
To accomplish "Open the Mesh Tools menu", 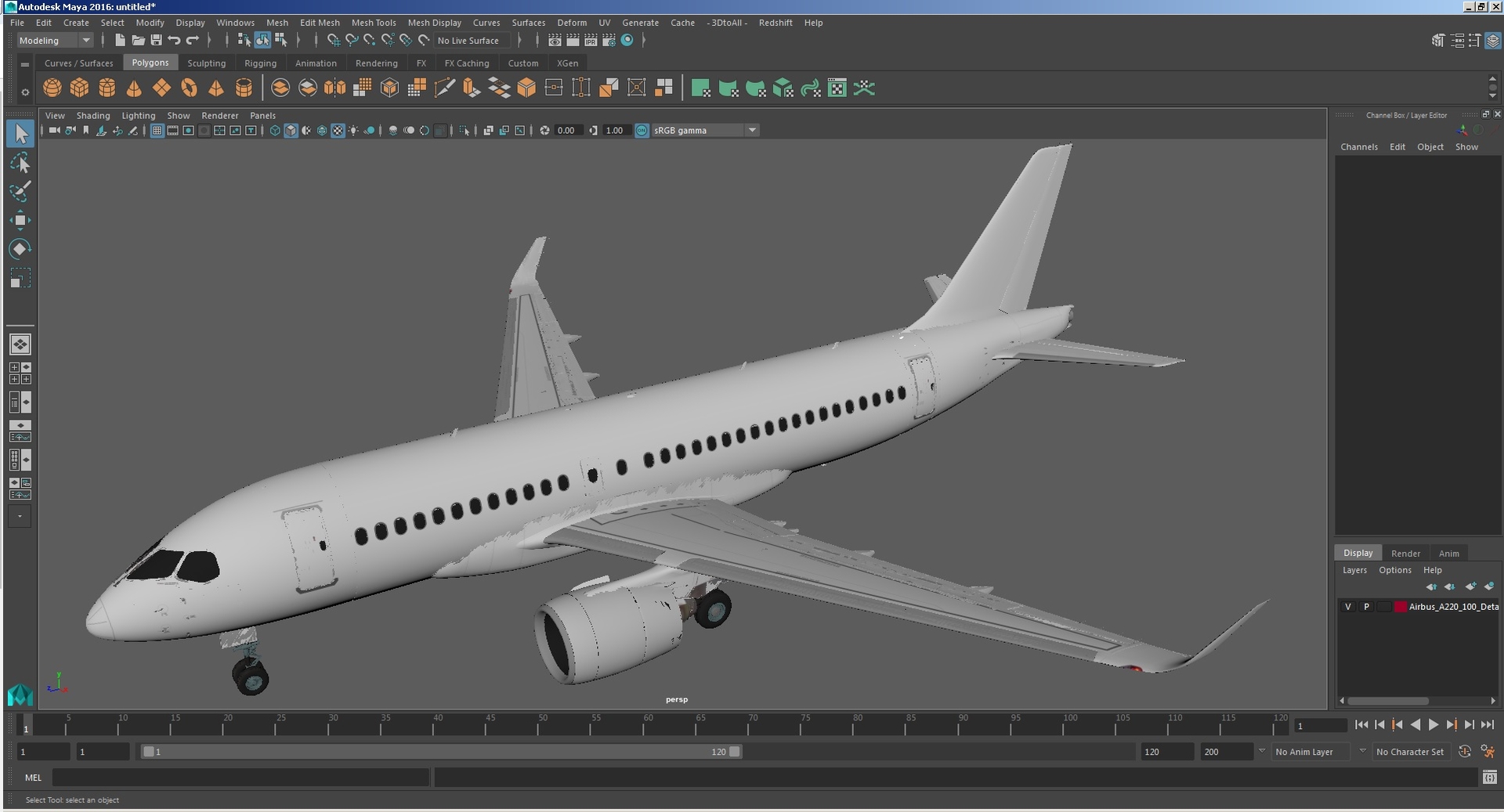I will point(374,23).
